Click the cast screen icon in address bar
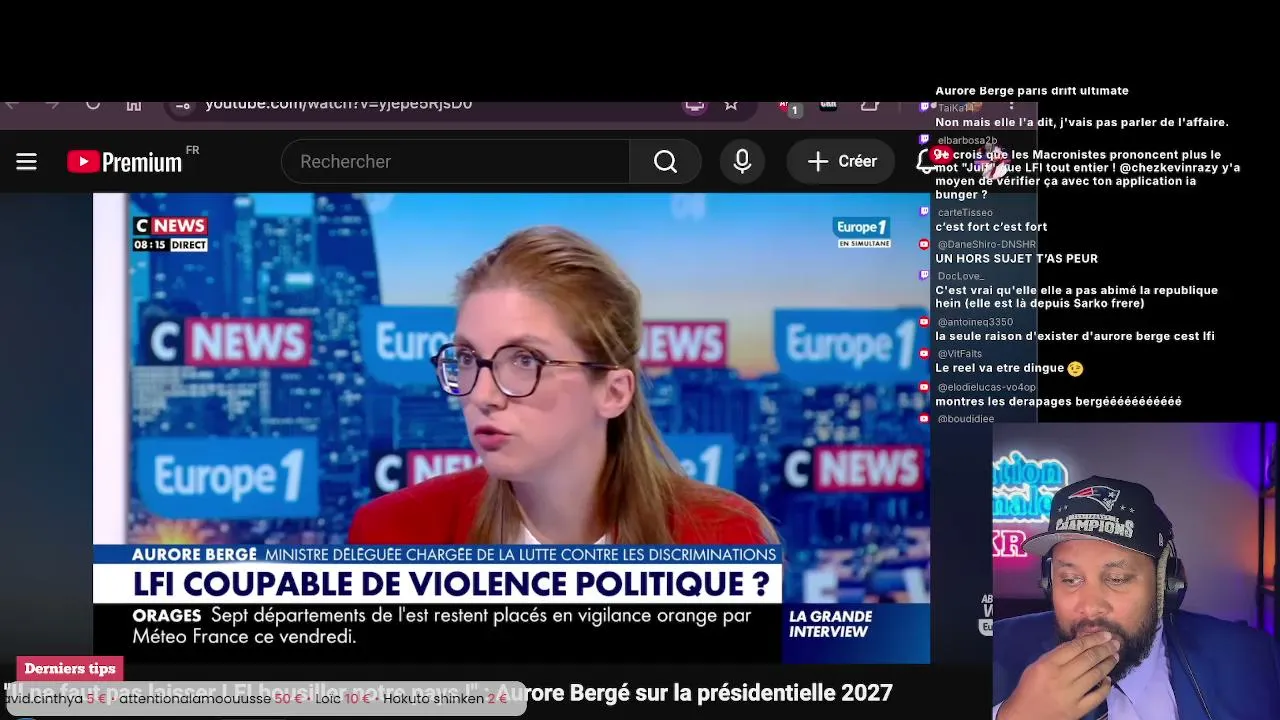This screenshot has height=720, width=1280. [x=694, y=104]
